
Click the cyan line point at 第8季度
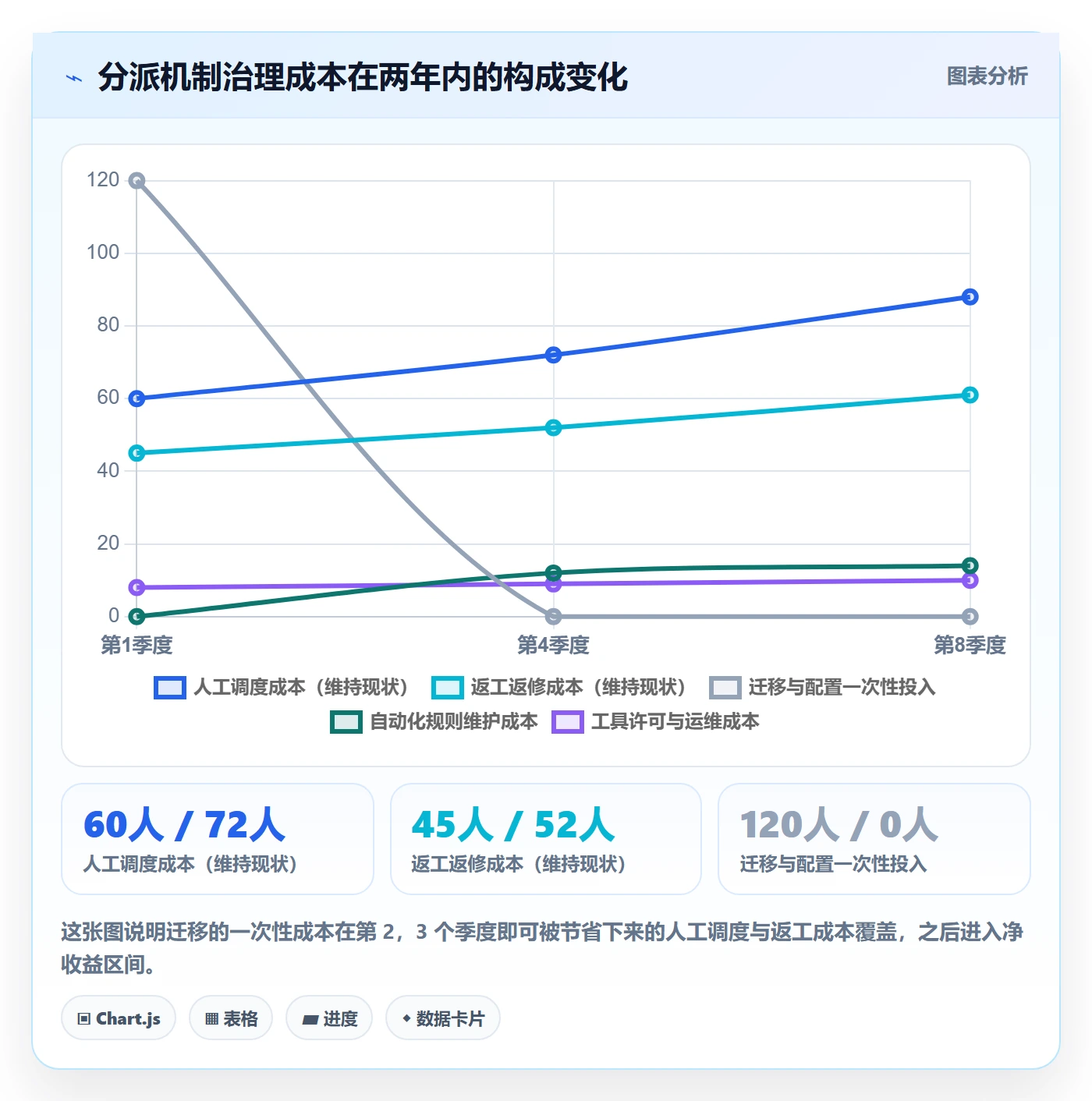(970, 395)
